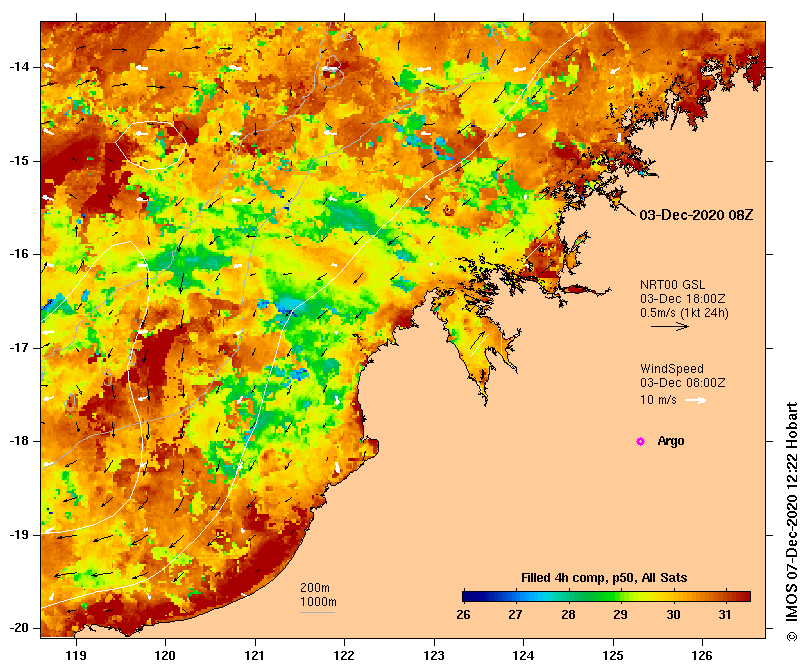Click '0.5m/s (1kt 24h)' legend text
This screenshot has width=809, height=672.
[684, 313]
